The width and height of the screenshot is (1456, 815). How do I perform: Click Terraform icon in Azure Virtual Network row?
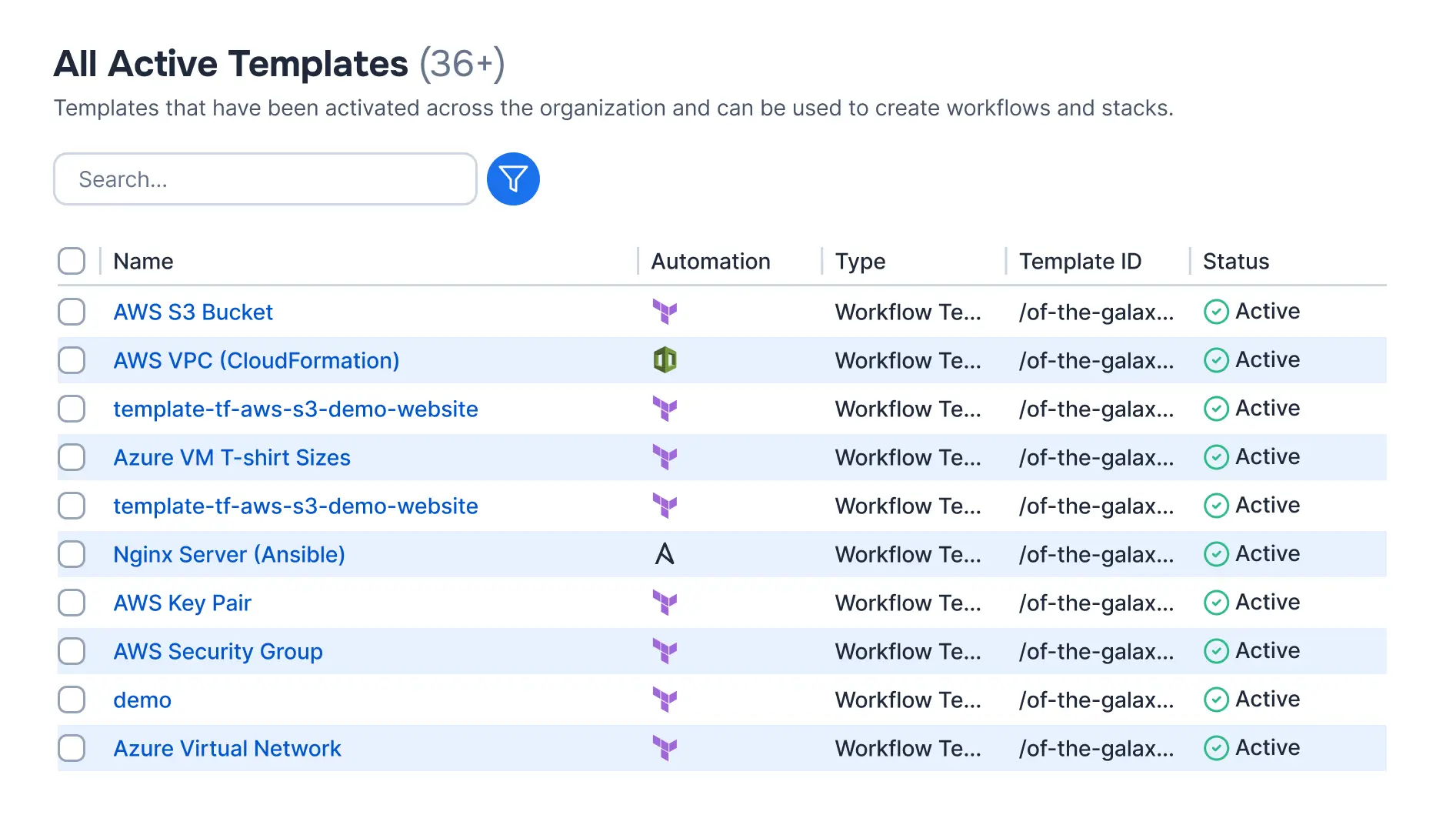(665, 748)
